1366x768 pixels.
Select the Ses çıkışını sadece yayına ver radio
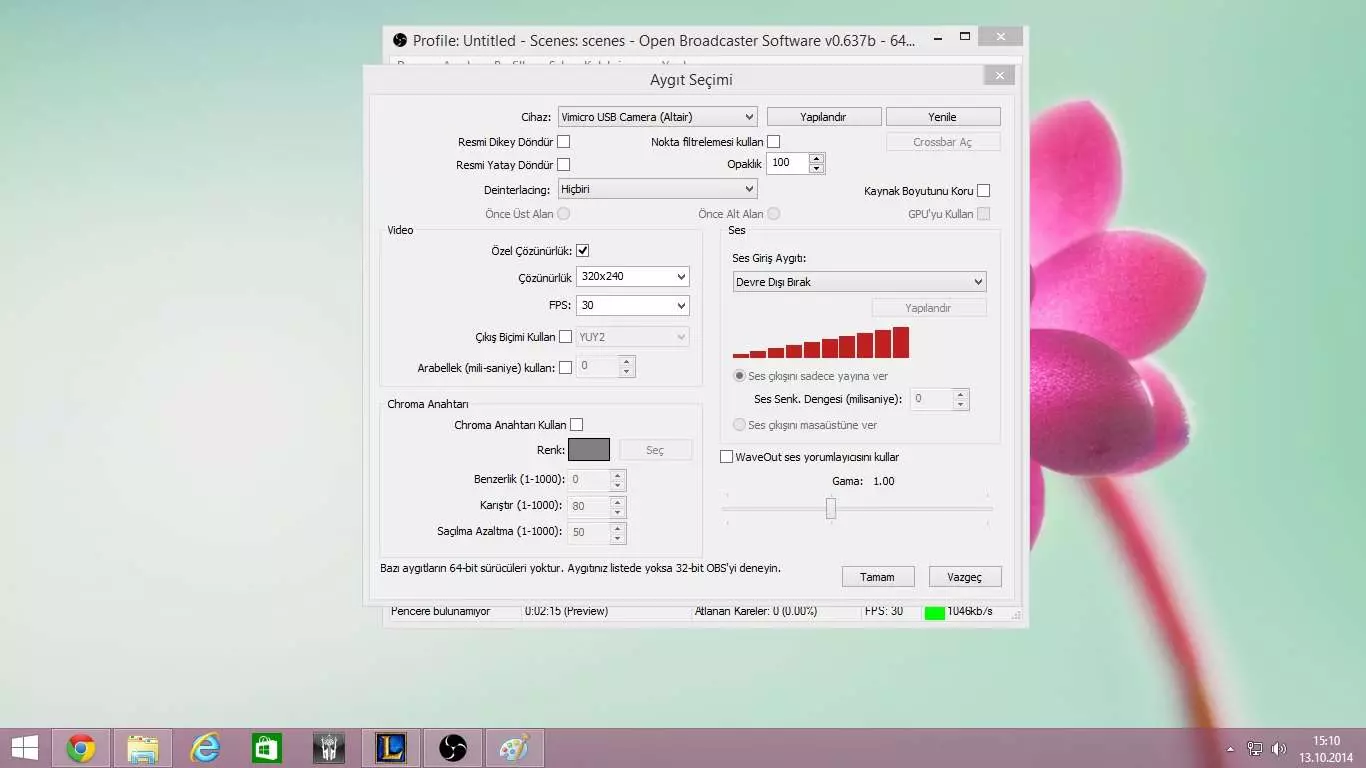(740, 376)
